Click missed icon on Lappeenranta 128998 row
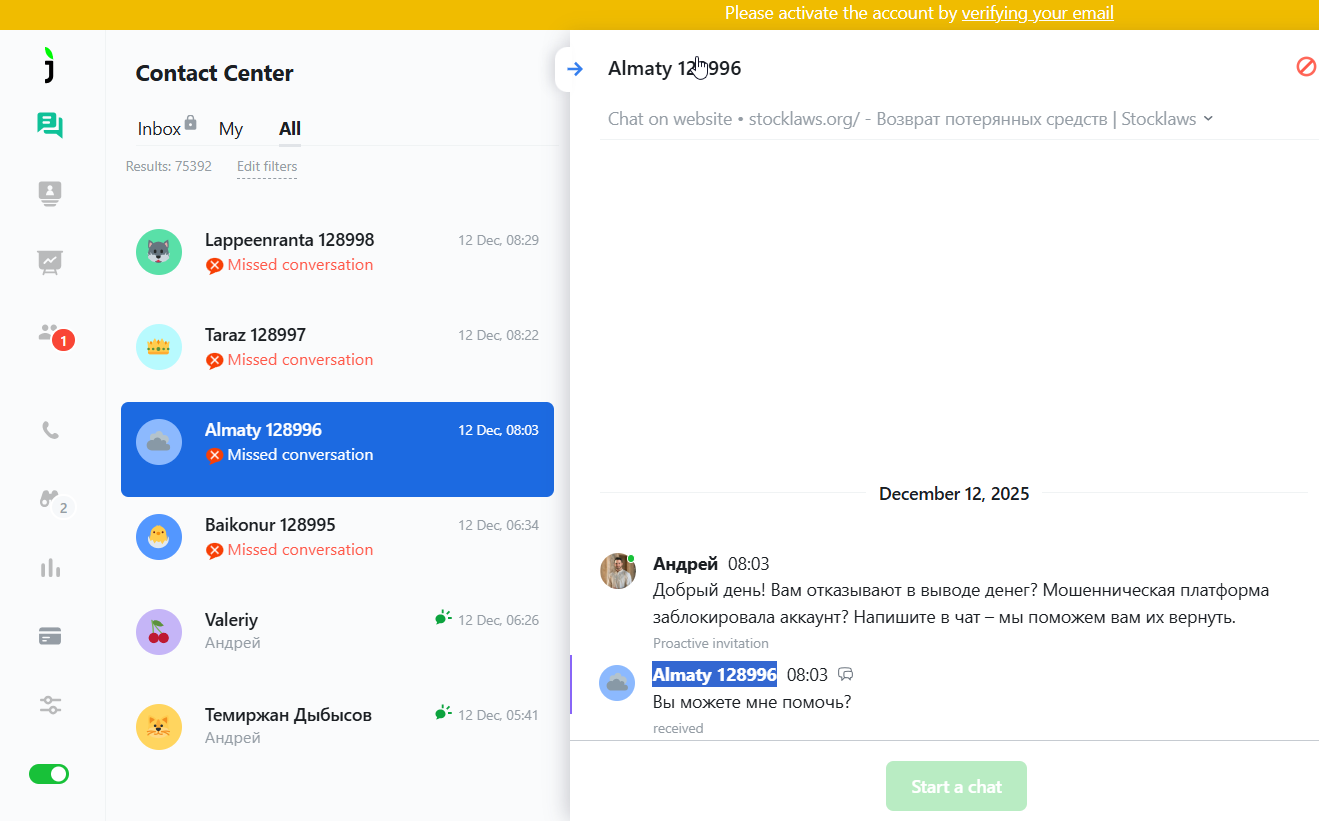 [x=214, y=266]
